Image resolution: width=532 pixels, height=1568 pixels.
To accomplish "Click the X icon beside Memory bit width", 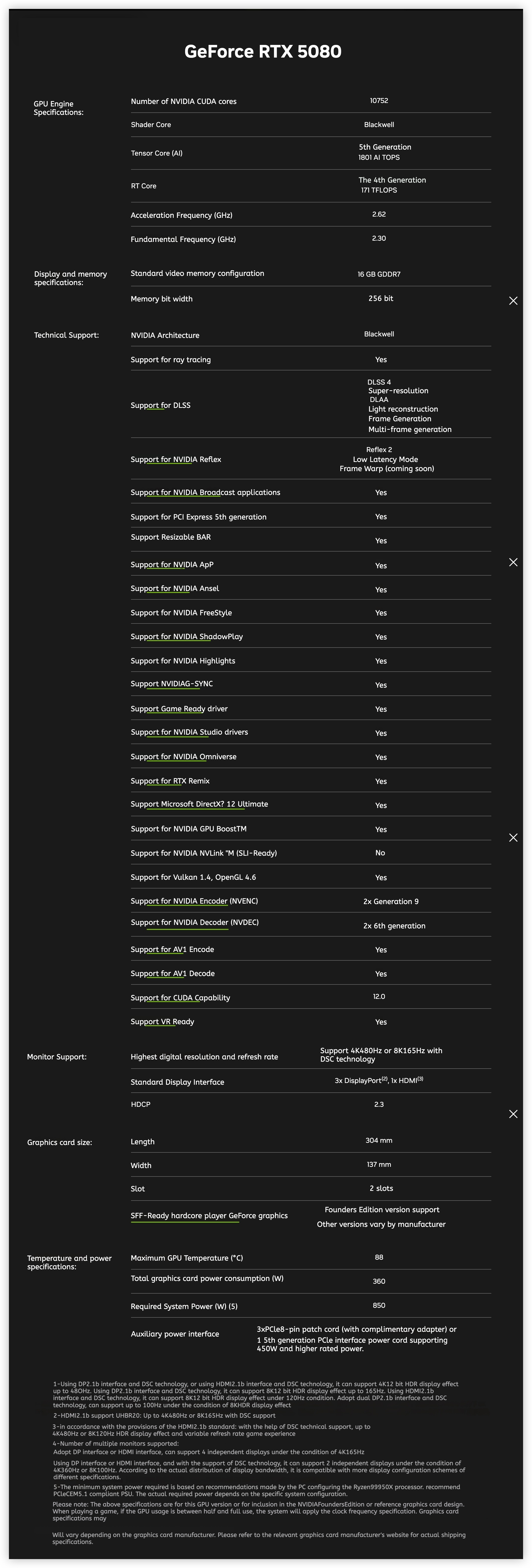I will 513,301.
